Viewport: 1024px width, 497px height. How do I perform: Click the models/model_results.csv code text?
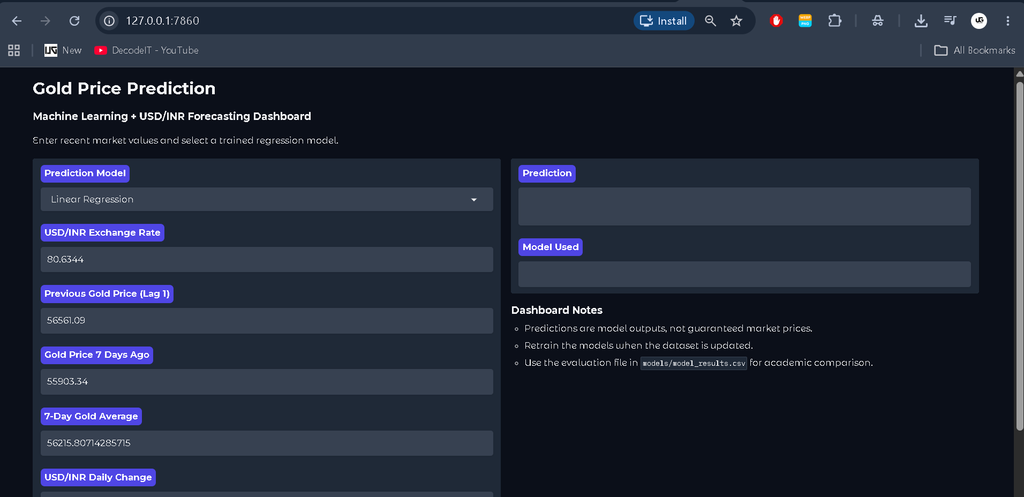[694, 363]
